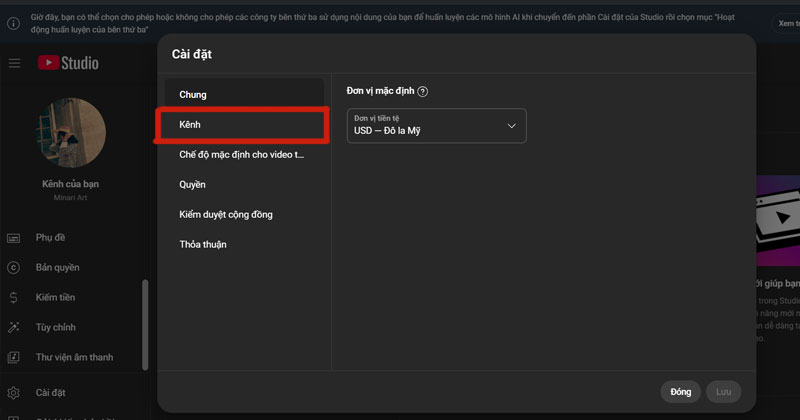
Task: Go to Kiếm tiền in the sidebar
Action: click(x=55, y=298)
